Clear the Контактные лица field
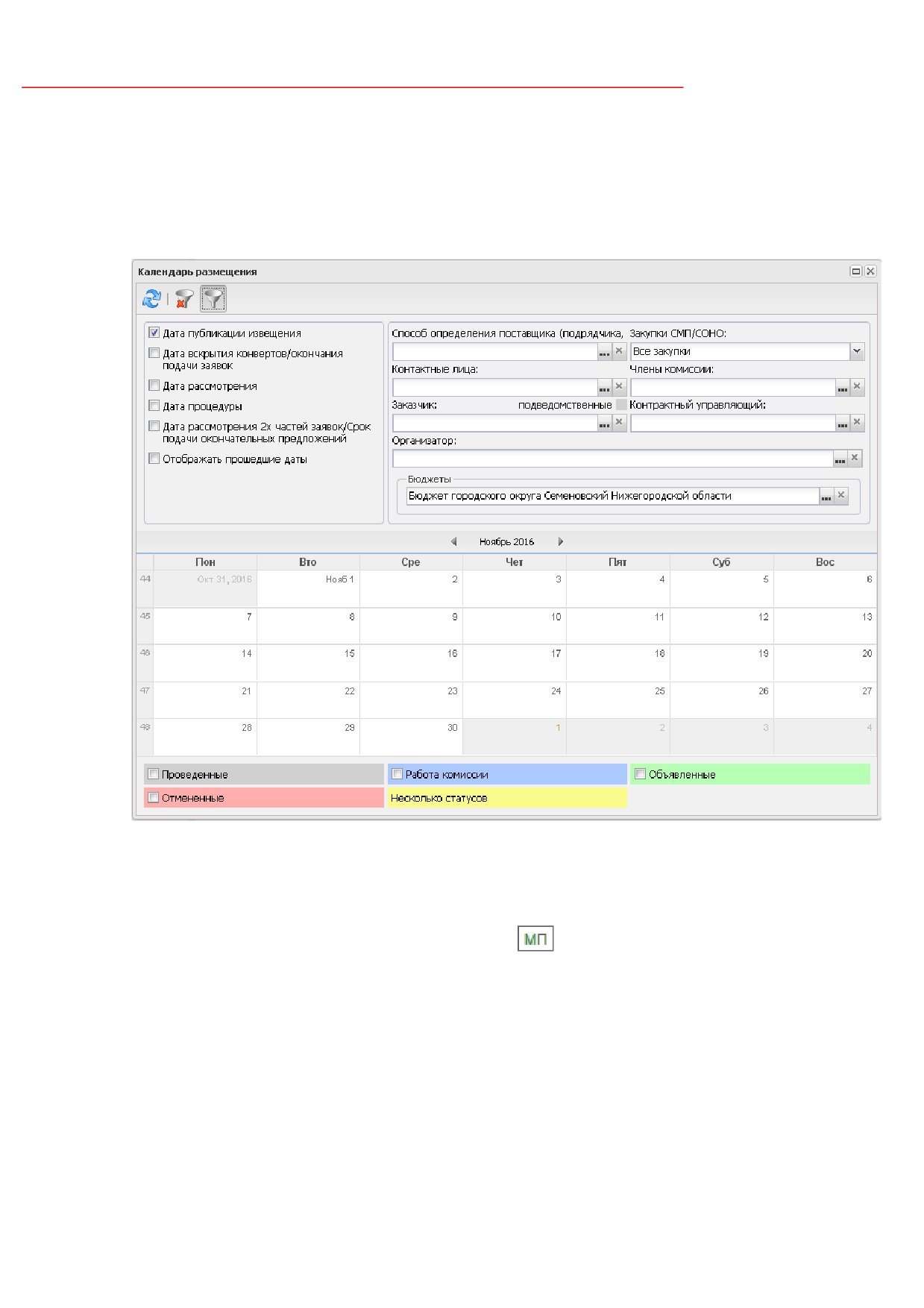The image size is (924, 1308). point(619,387)
